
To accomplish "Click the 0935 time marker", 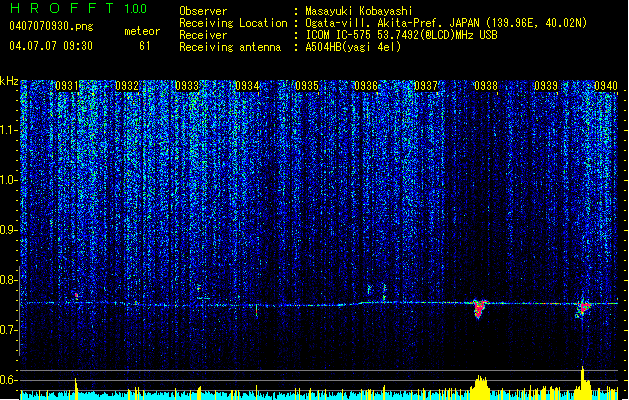I will point(307,86).
